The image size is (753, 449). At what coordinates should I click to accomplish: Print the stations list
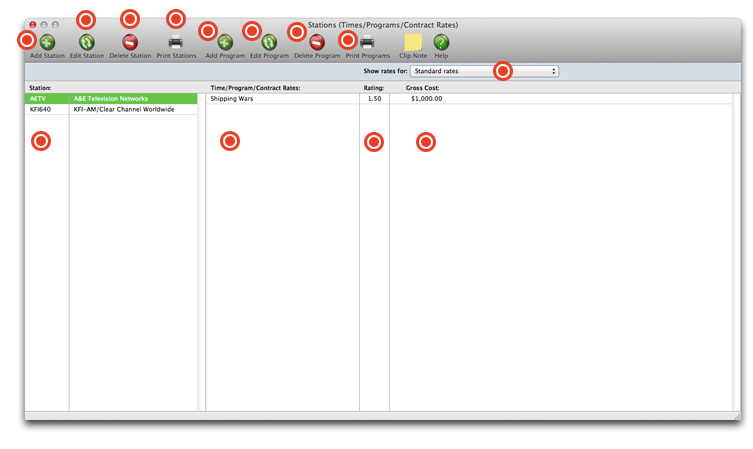pyautogui.click(x=176, y=43)
